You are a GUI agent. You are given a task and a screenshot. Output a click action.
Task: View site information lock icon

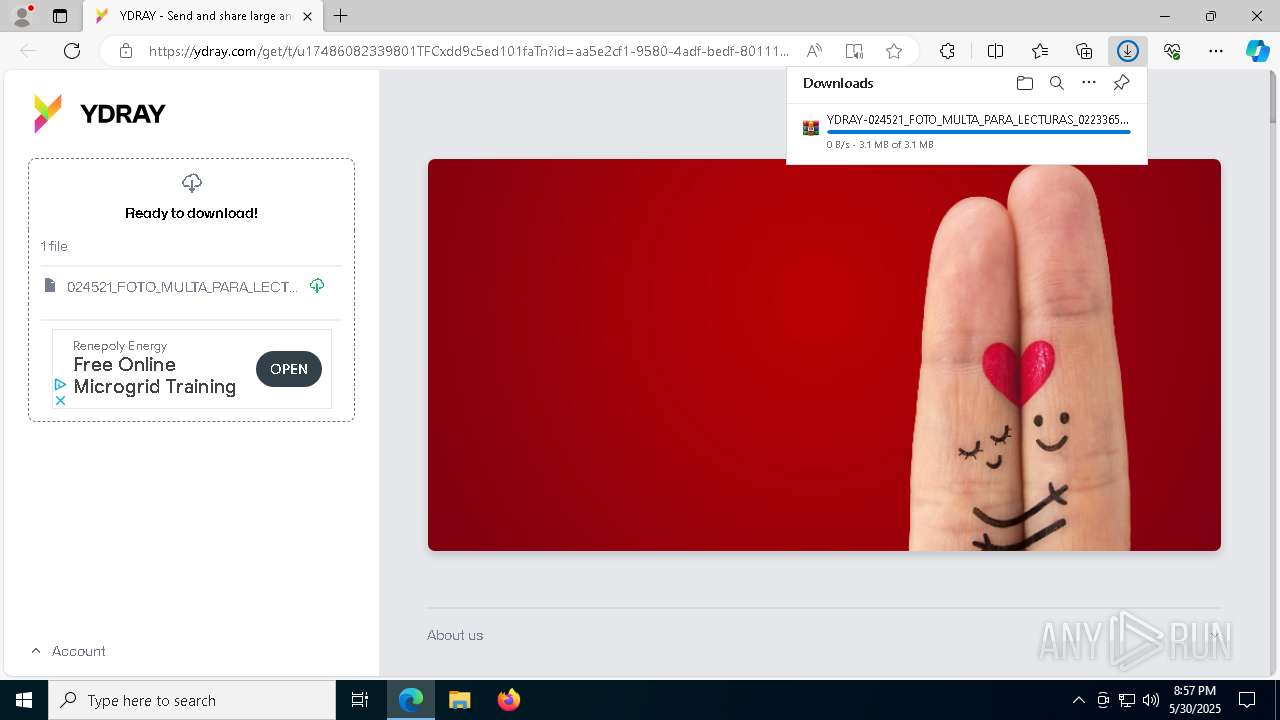coord(125,51)
